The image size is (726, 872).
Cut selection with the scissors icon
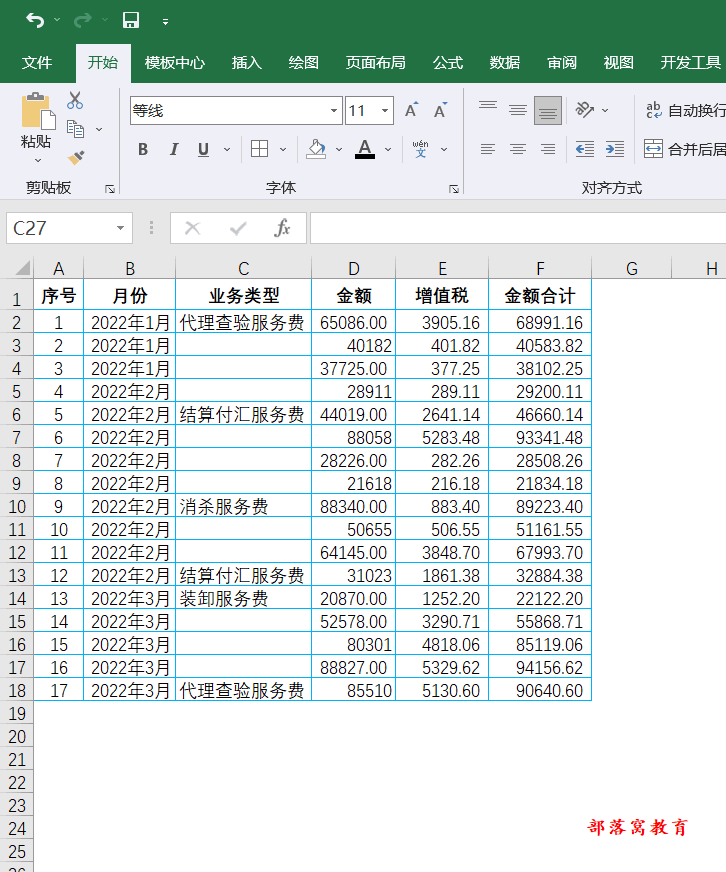click(75, 101)
